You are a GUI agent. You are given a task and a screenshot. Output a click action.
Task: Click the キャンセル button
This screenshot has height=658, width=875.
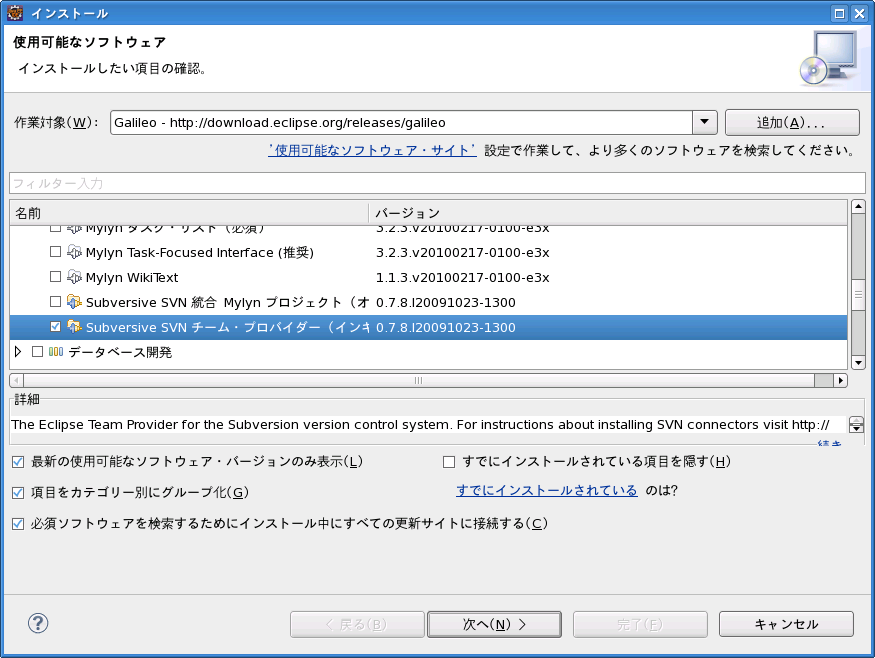pos(786,624)
